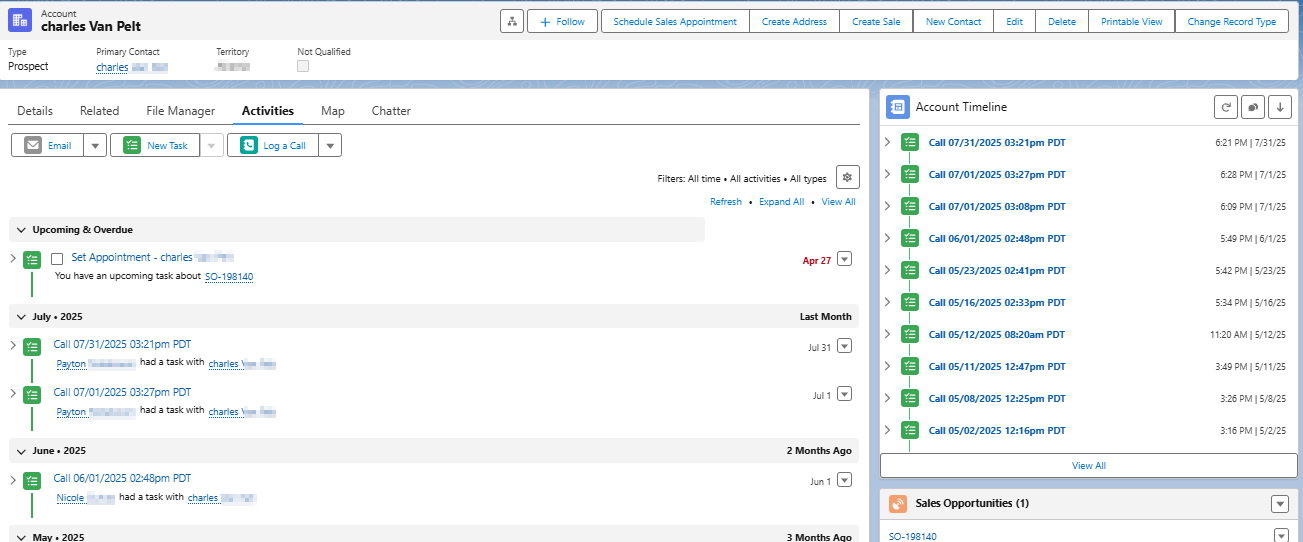Open the Sales Opportunities panel dropdown

pyautogui.click(x=1280, y=504)
